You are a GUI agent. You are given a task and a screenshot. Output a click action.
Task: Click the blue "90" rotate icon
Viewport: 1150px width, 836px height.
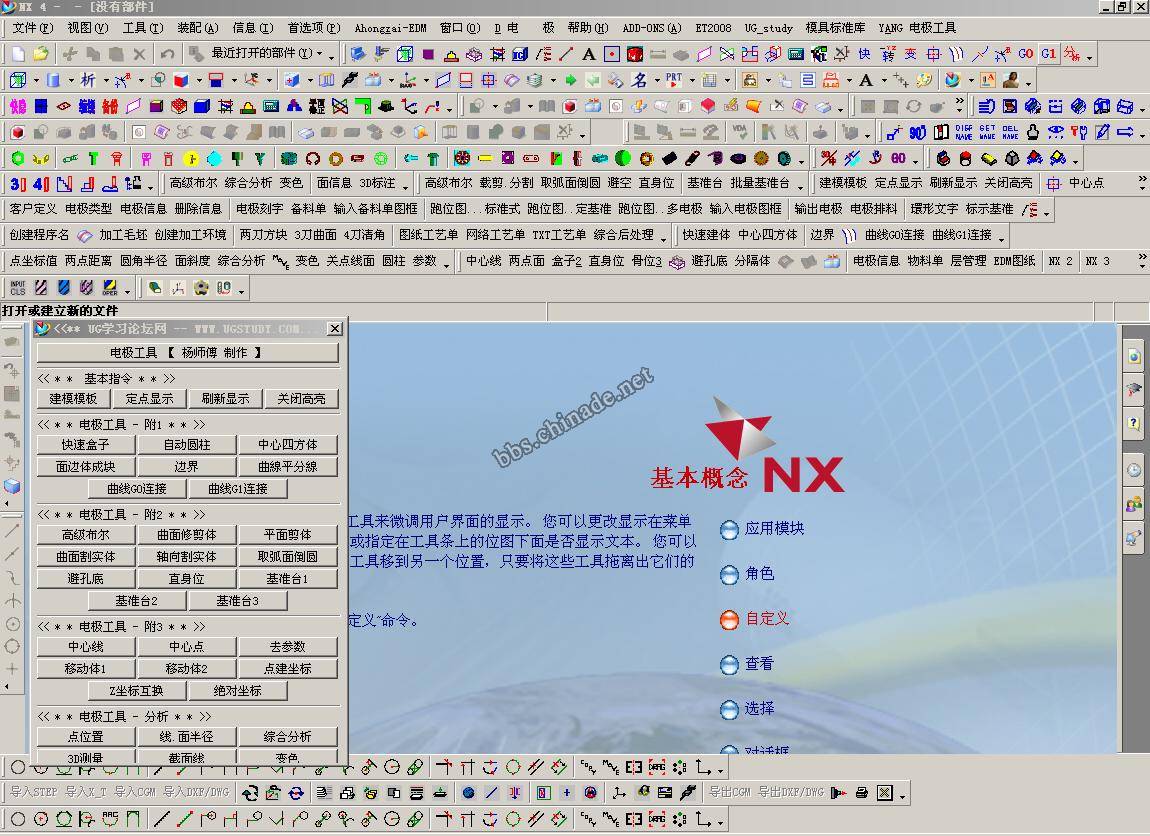[918, 133]
